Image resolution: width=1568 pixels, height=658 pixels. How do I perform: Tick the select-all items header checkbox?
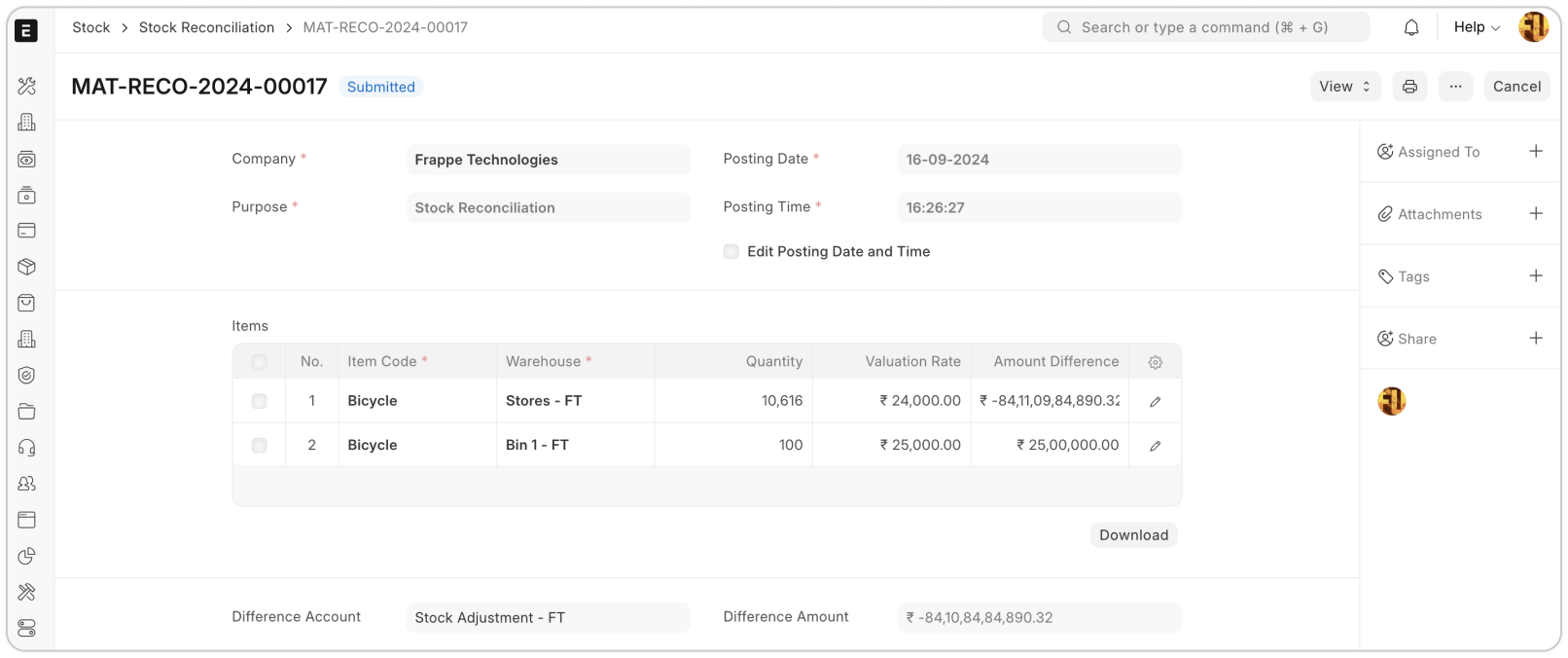point(259,362)
